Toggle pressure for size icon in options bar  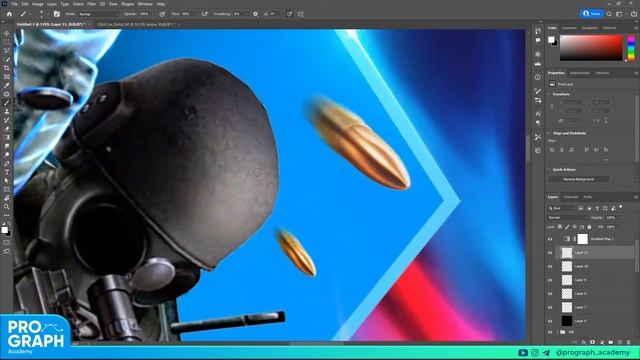[x=290, y=14]
